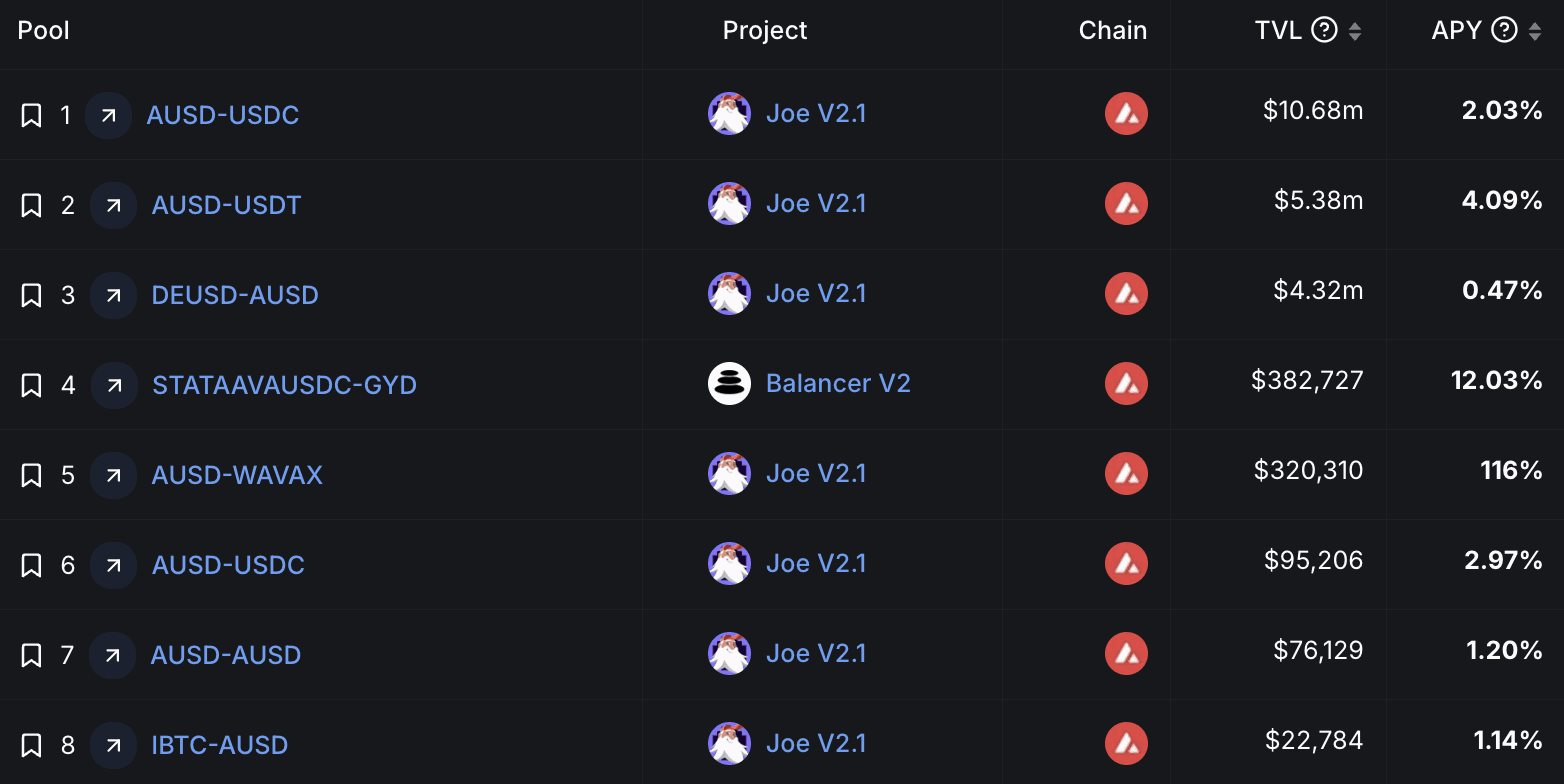
Task: Toggle bookmark on AUSD-WAVAX pool row
Action: (x=31, y=475)
